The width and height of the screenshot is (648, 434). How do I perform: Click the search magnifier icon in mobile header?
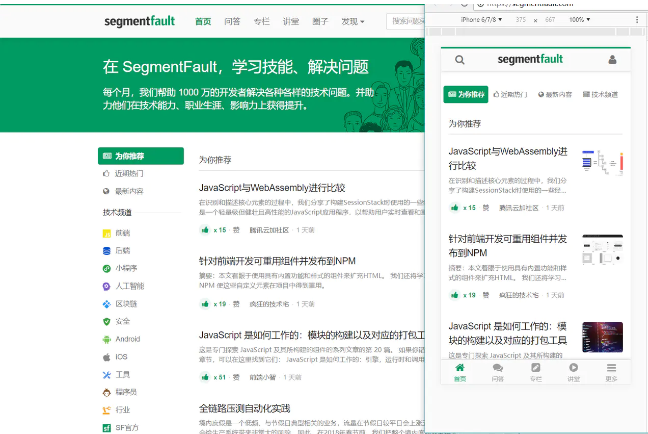(459, 60)
